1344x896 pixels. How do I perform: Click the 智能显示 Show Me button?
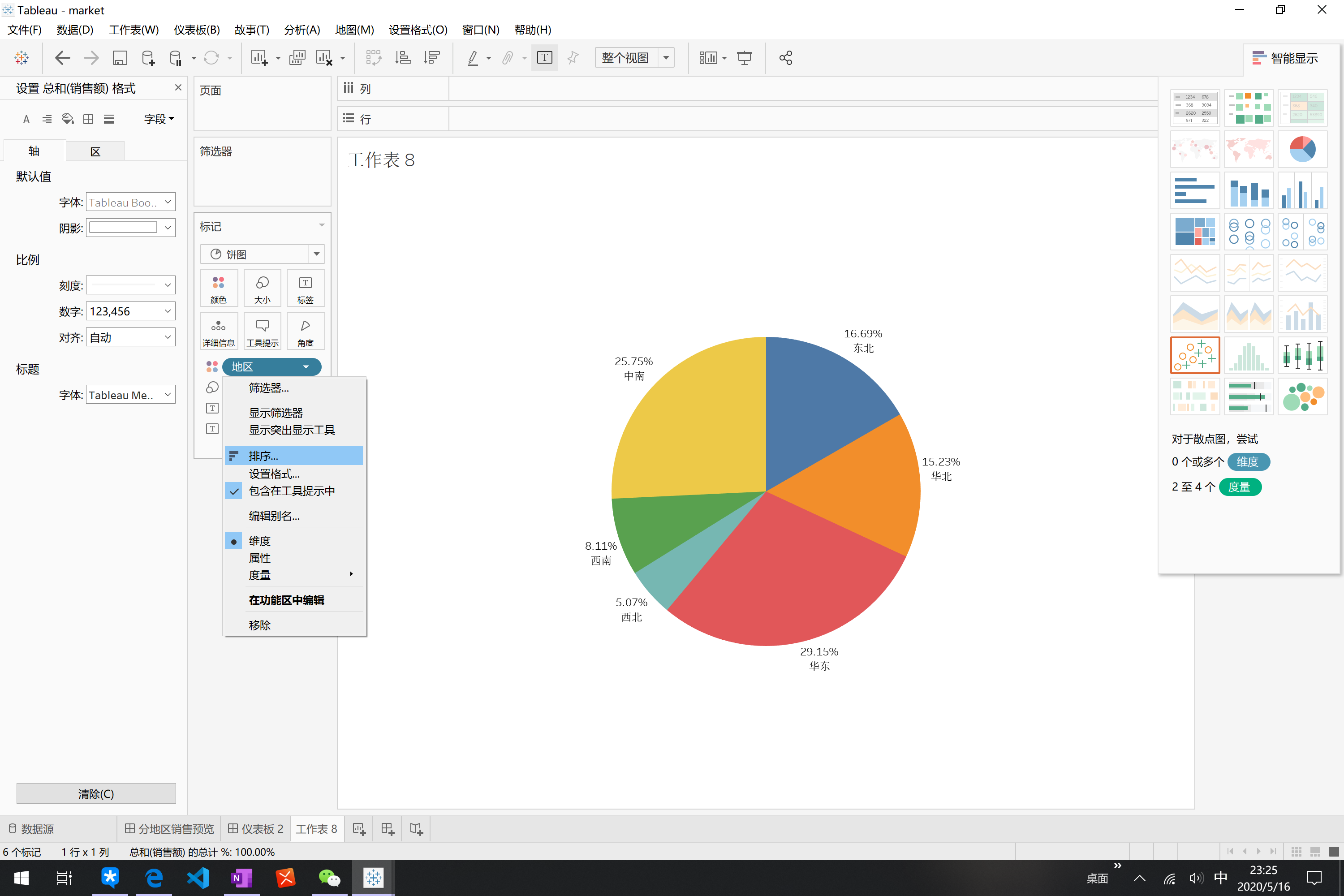click(x=1286, y=58)
